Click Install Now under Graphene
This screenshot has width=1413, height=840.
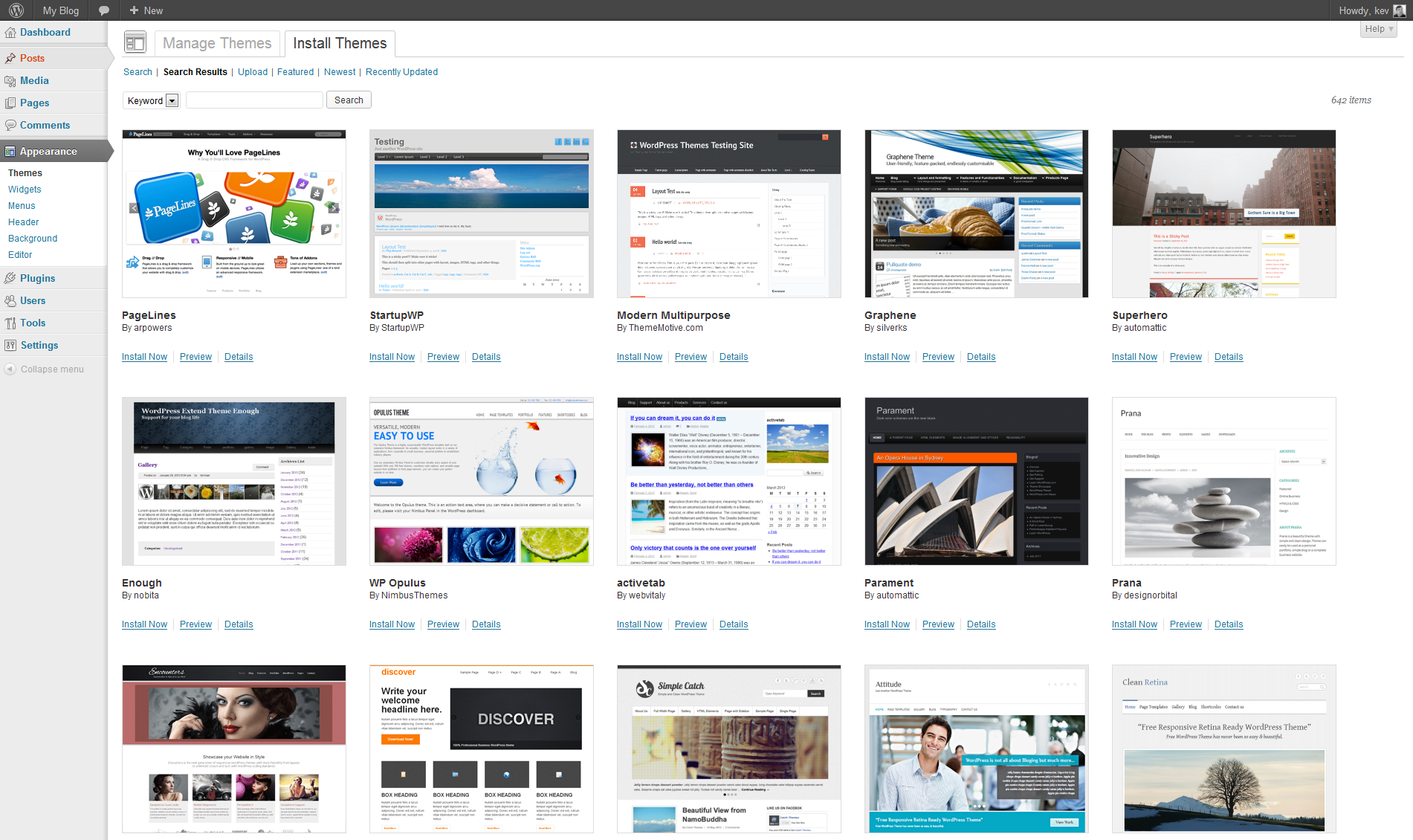click(x=887, y=357)
